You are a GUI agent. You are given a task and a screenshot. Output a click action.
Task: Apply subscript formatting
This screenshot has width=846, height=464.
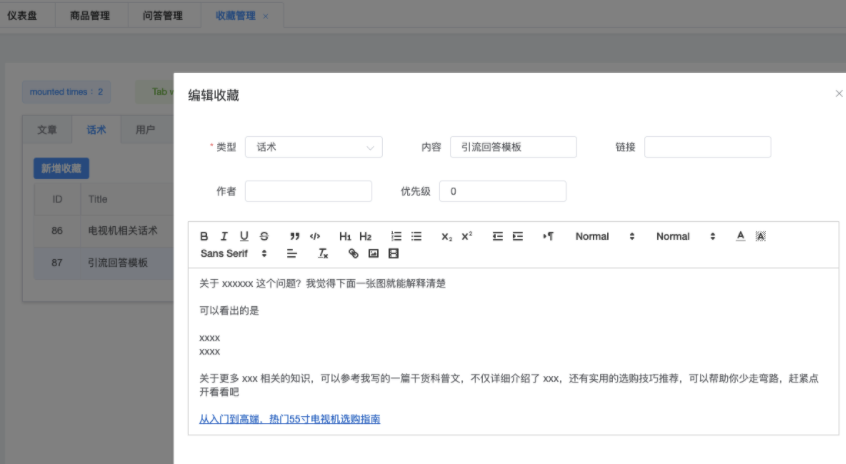pos(447,236)
